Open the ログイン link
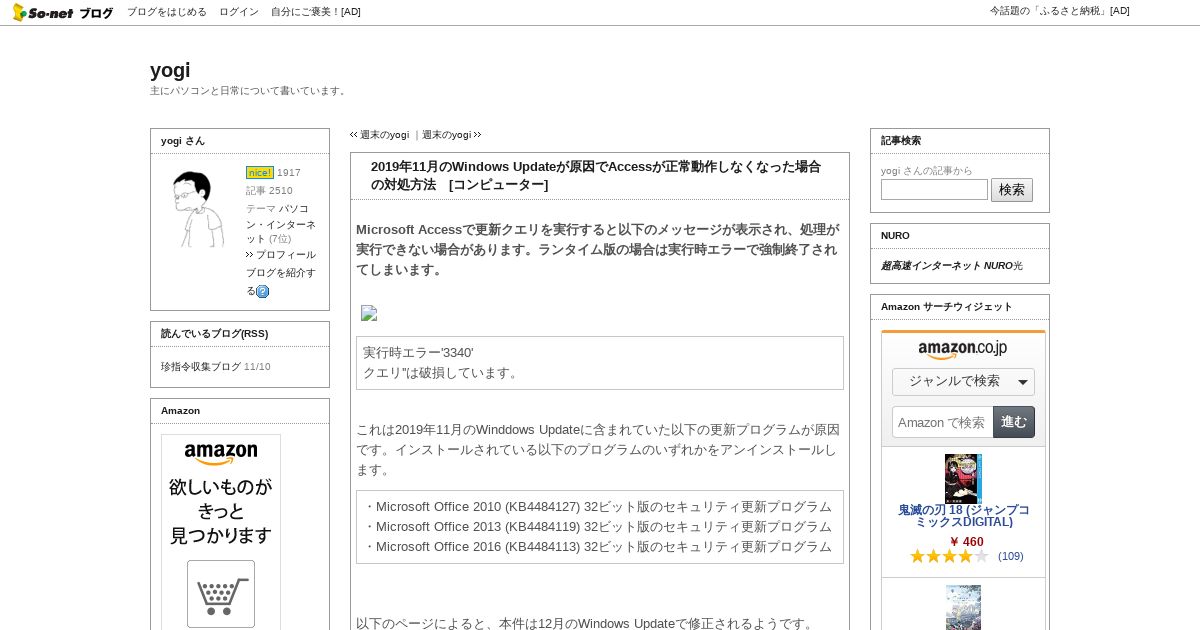This screenshot has height=630, width=1200. click(239, 12)
